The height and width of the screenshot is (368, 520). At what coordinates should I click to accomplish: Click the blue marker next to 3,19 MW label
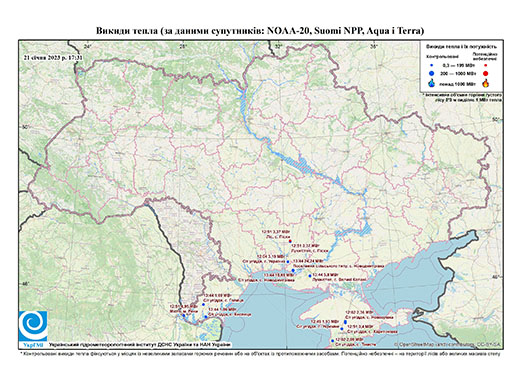[288, 262]
